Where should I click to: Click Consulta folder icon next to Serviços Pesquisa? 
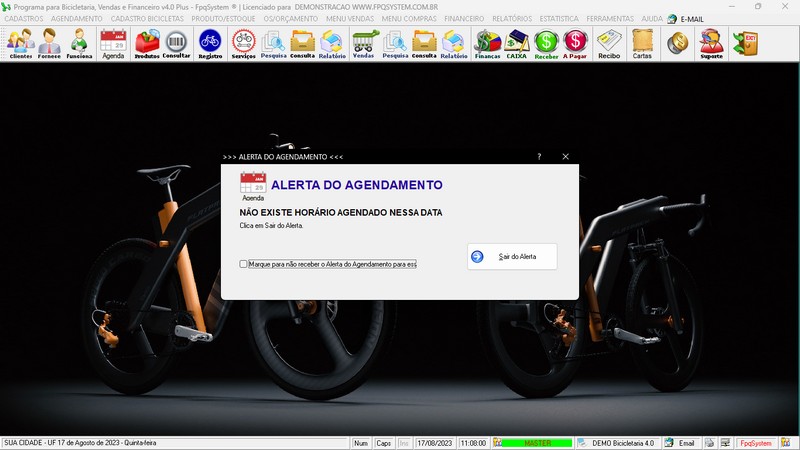click(x=302, y=44)
